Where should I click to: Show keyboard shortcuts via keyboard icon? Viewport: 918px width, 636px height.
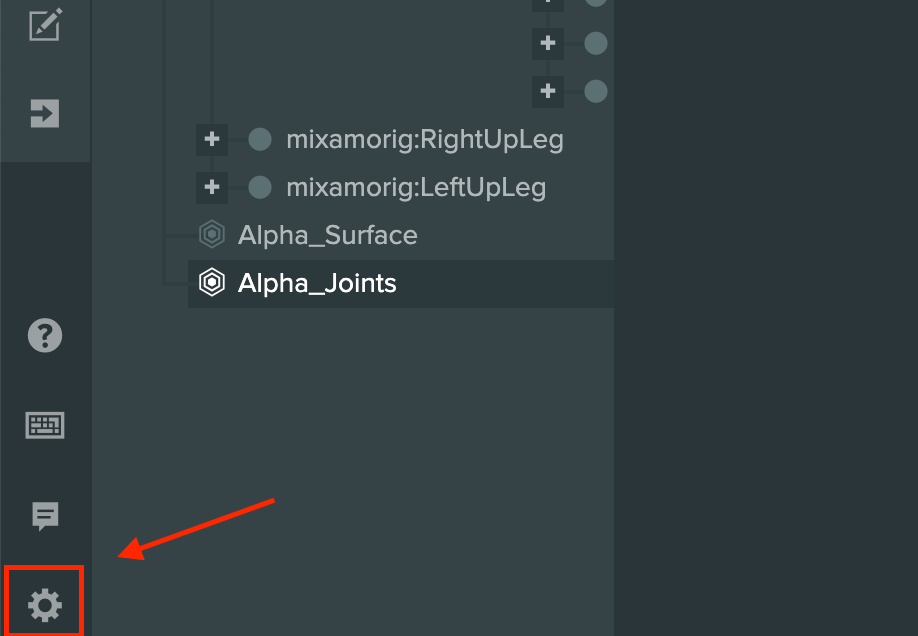point(45,425)
